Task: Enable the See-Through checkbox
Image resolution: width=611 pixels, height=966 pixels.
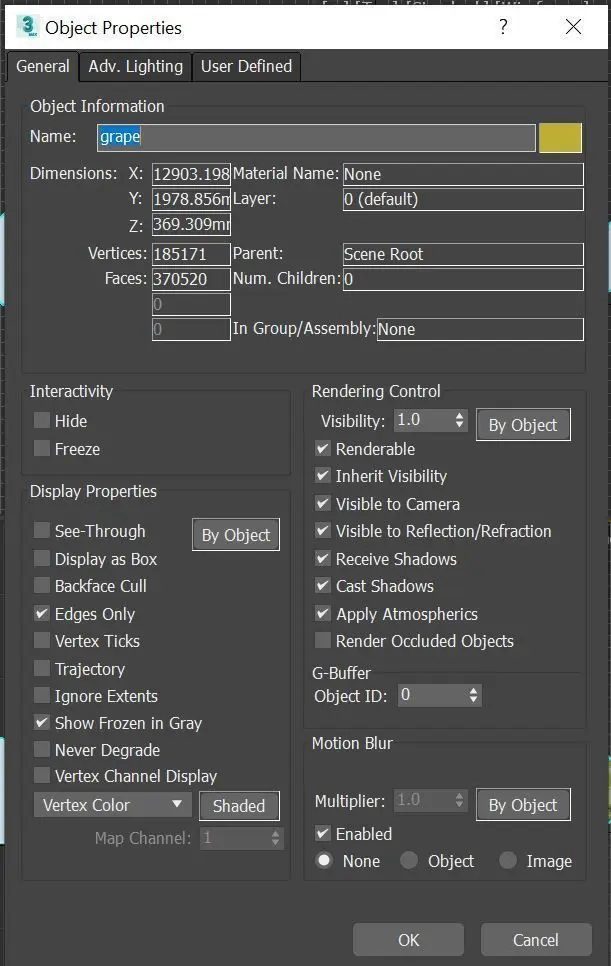Action: pyautogui.click(x=42, y=531)
